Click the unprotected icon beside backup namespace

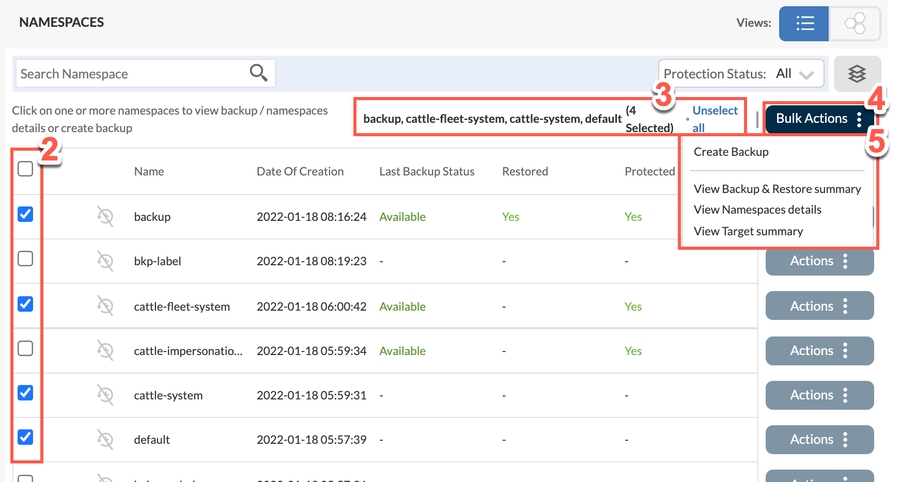click(105, 216)
